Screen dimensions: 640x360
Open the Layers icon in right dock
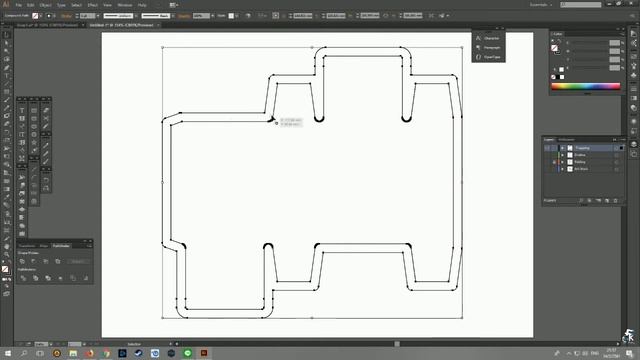633,144
